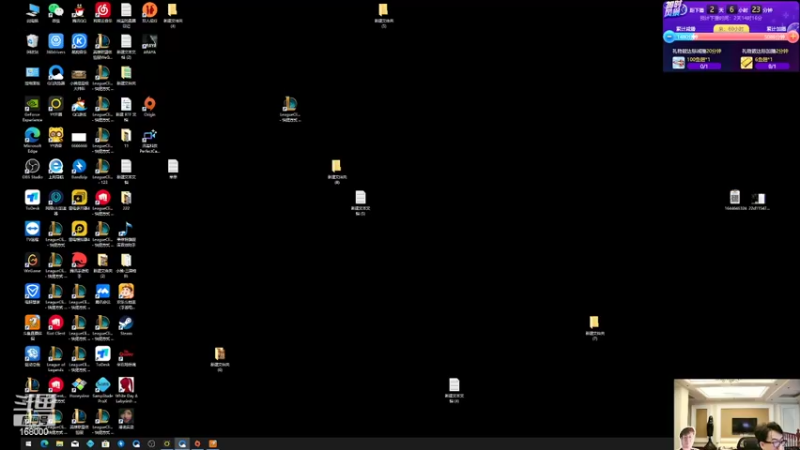The height and width of the screenshot is (450, 800).
Task: Open Edge from the taskbar
Action: (44, 444)
